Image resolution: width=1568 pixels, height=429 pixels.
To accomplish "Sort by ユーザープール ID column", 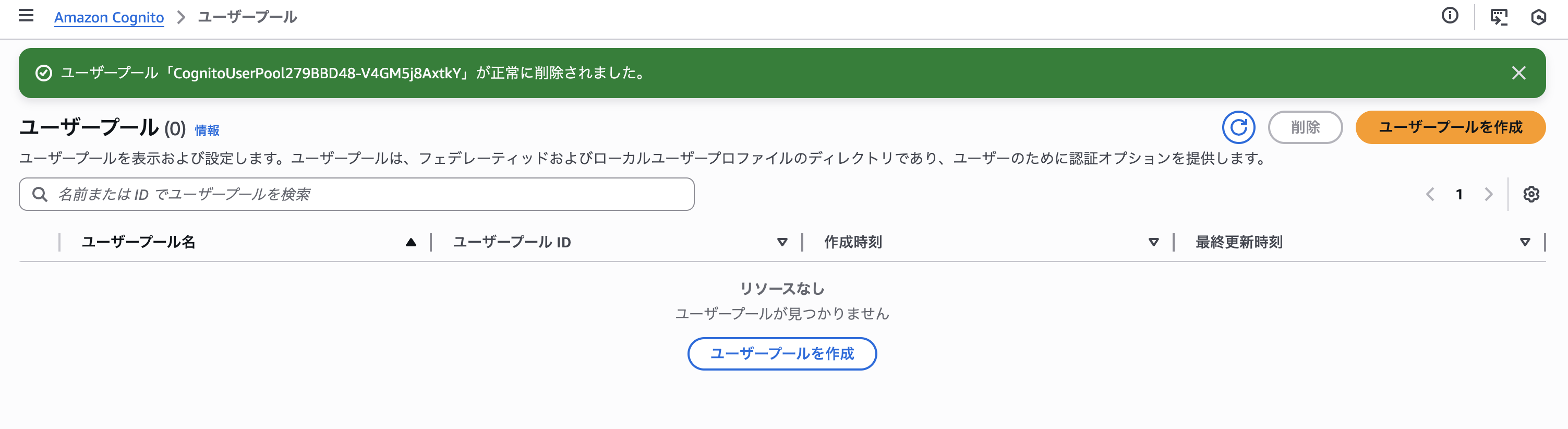I will pyautogui.click(x=782, y=243).
